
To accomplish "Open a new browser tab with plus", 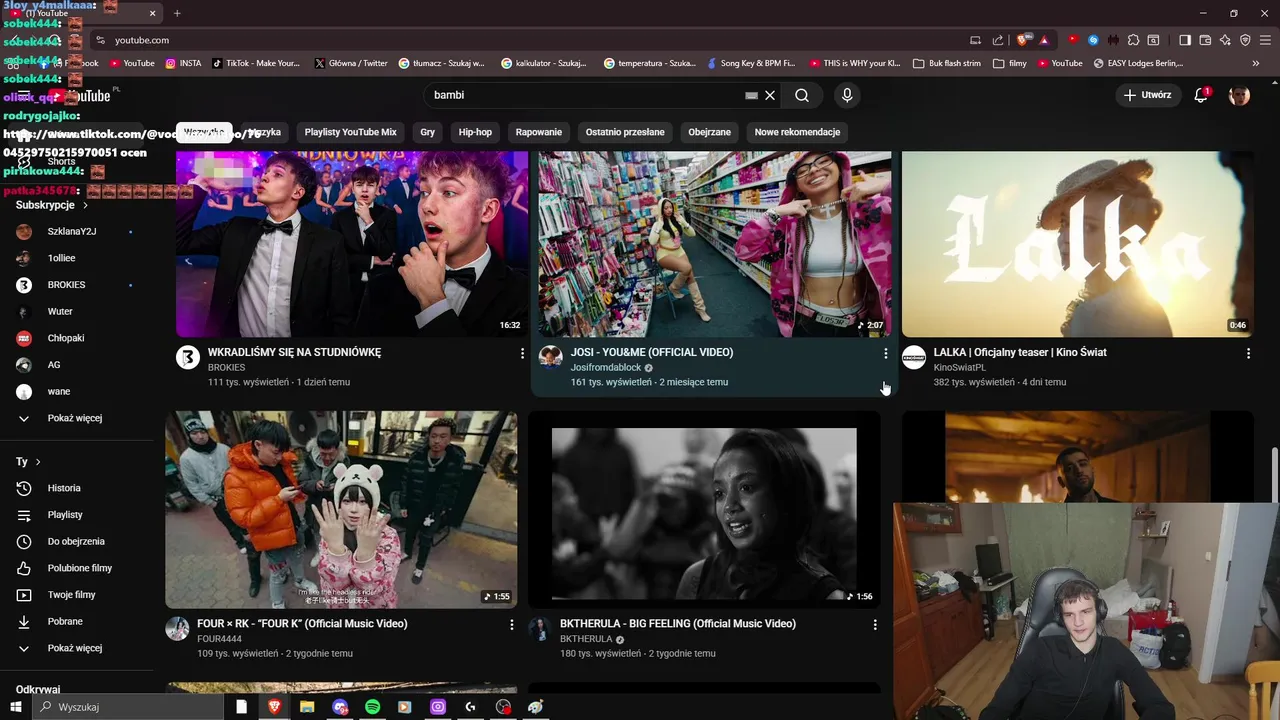I will click(177, 13).
